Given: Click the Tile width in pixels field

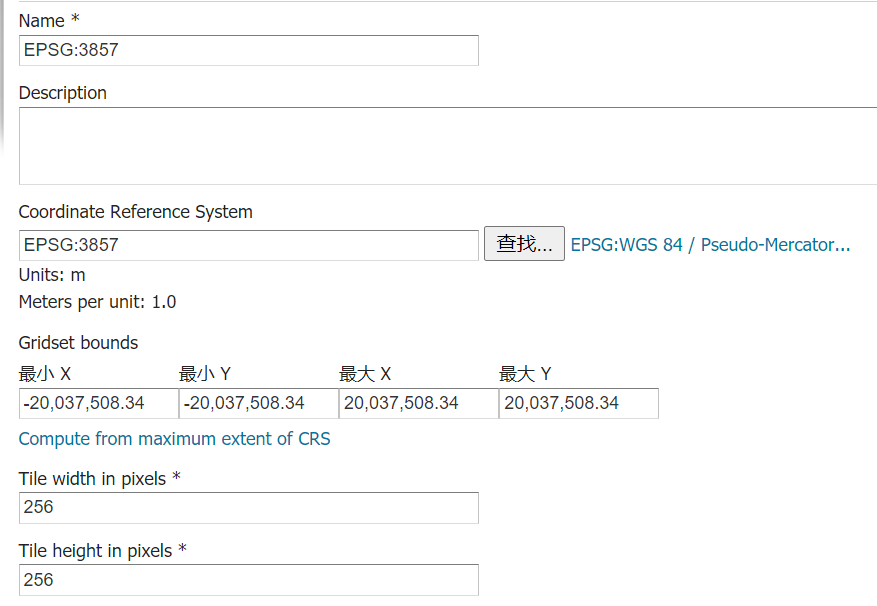Looking at the screenshot, I should pos(247,508).
